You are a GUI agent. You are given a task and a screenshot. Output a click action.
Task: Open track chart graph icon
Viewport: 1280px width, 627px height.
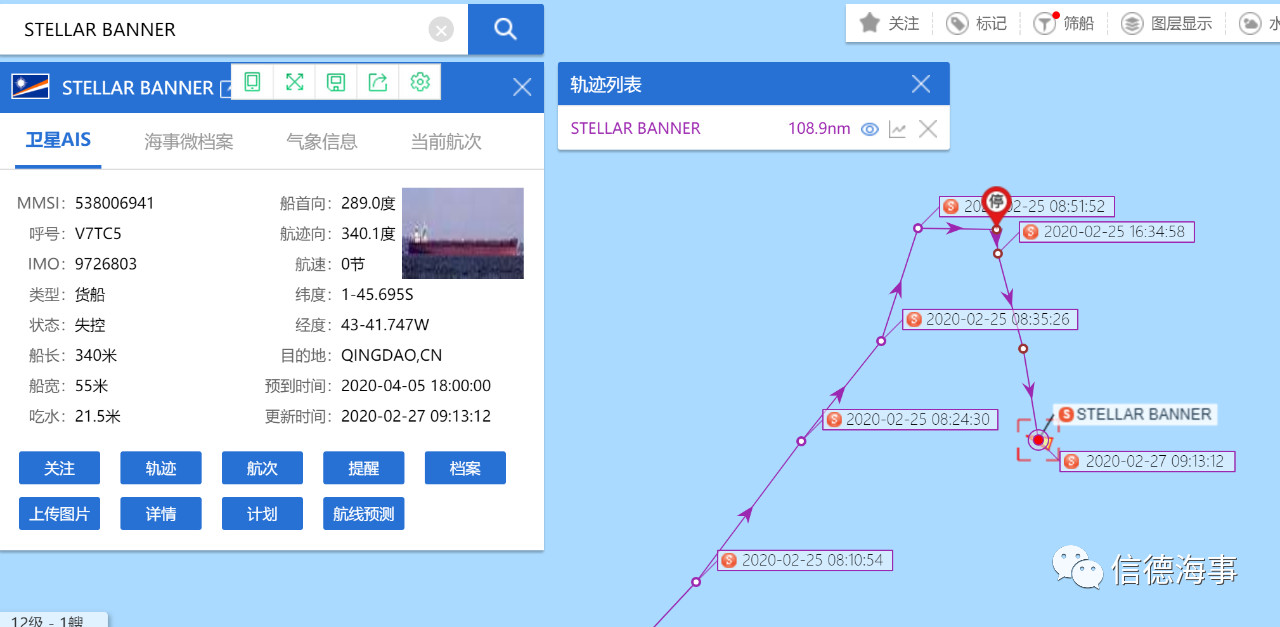[897, 129]
